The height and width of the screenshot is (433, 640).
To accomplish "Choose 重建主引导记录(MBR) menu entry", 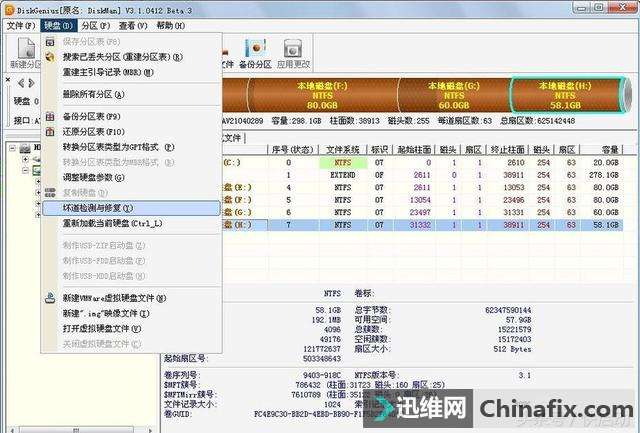I will point(108,73).
